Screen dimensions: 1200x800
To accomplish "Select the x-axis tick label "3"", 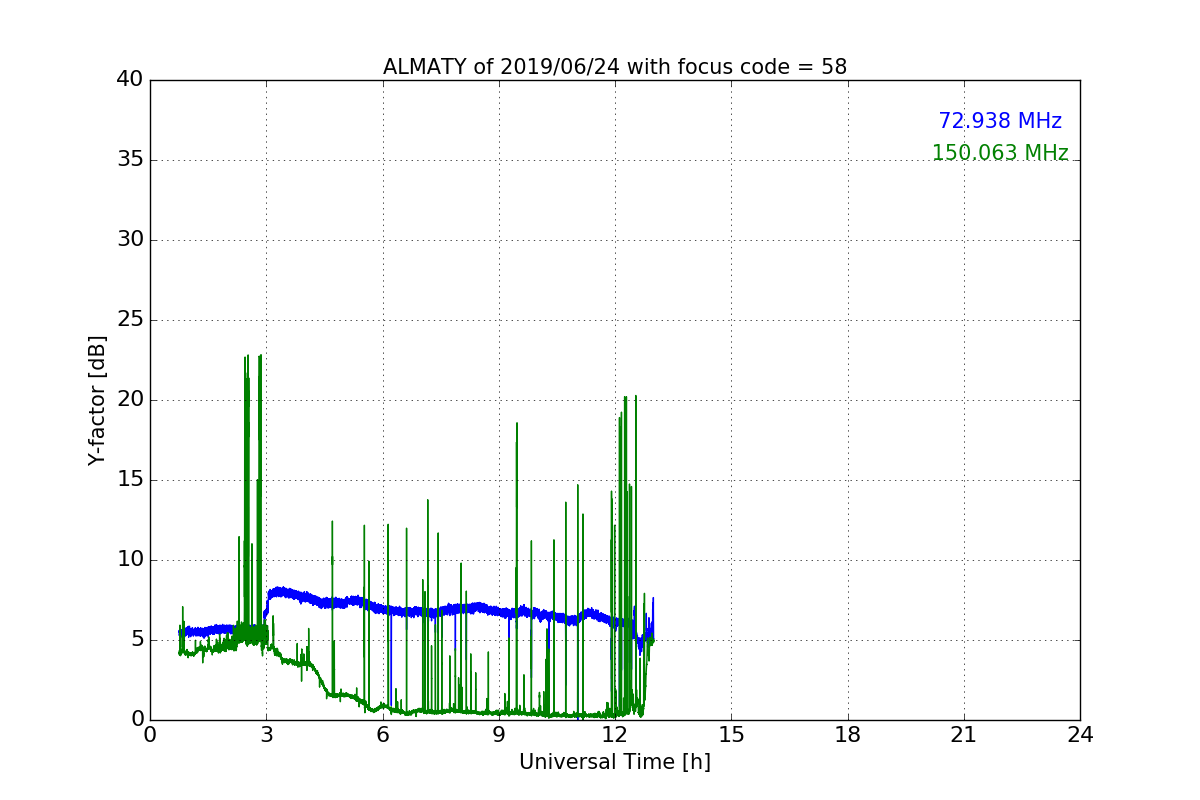I will pyautogui.click(x=266, y=734).
